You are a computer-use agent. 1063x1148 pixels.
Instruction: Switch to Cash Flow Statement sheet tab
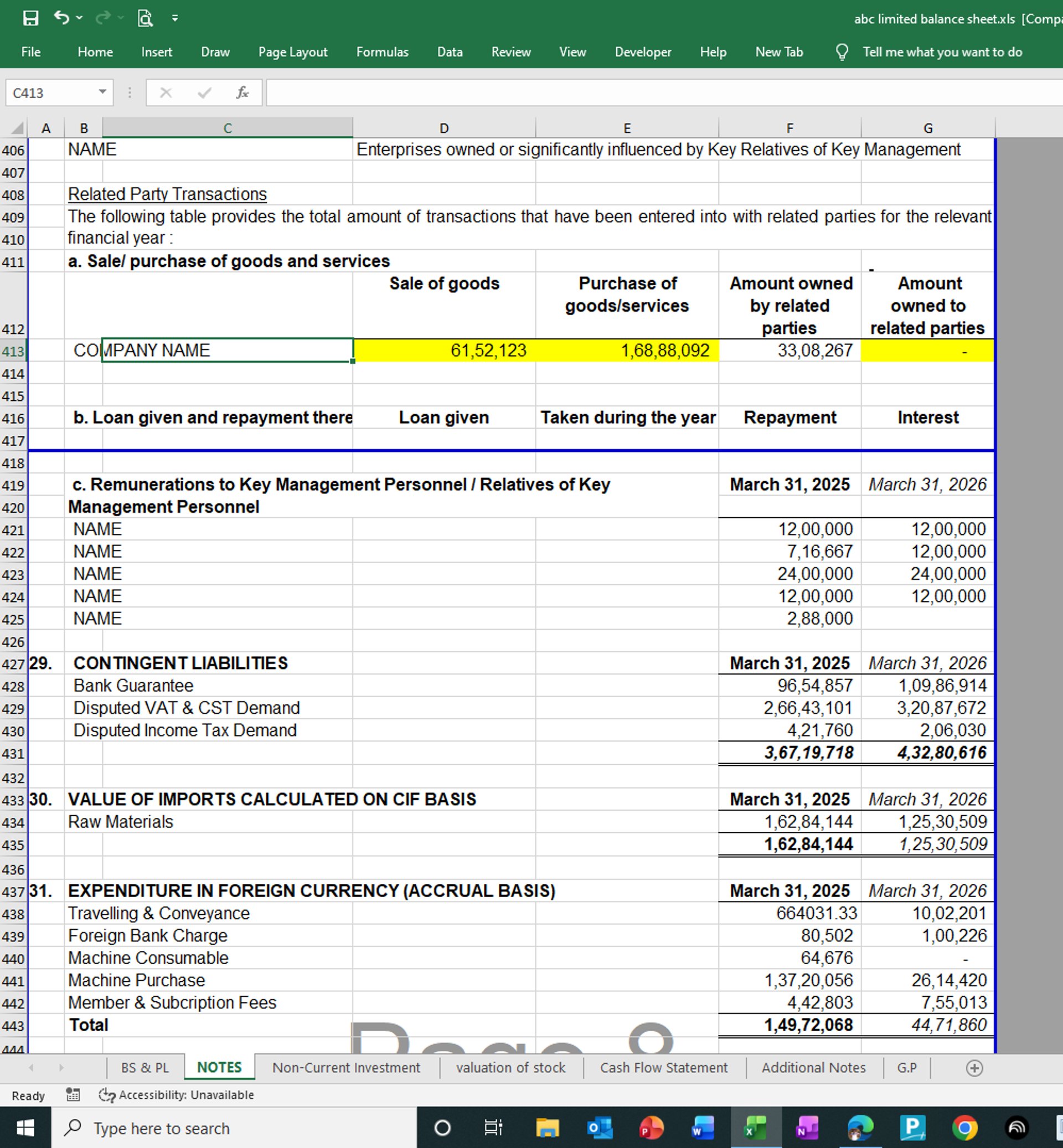point(664,1068)
